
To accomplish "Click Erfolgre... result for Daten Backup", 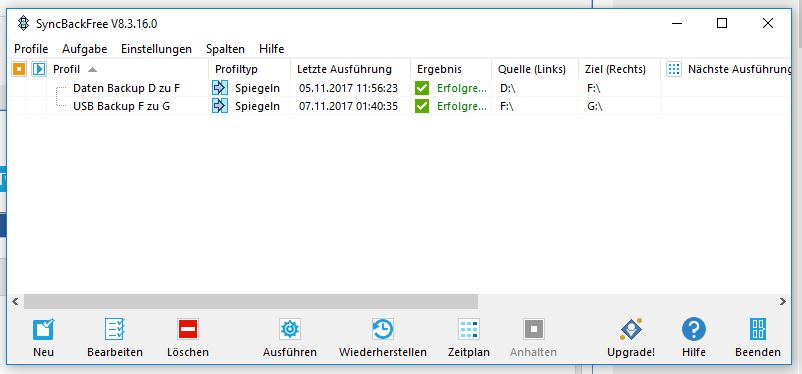I will [x=461, y=88].
